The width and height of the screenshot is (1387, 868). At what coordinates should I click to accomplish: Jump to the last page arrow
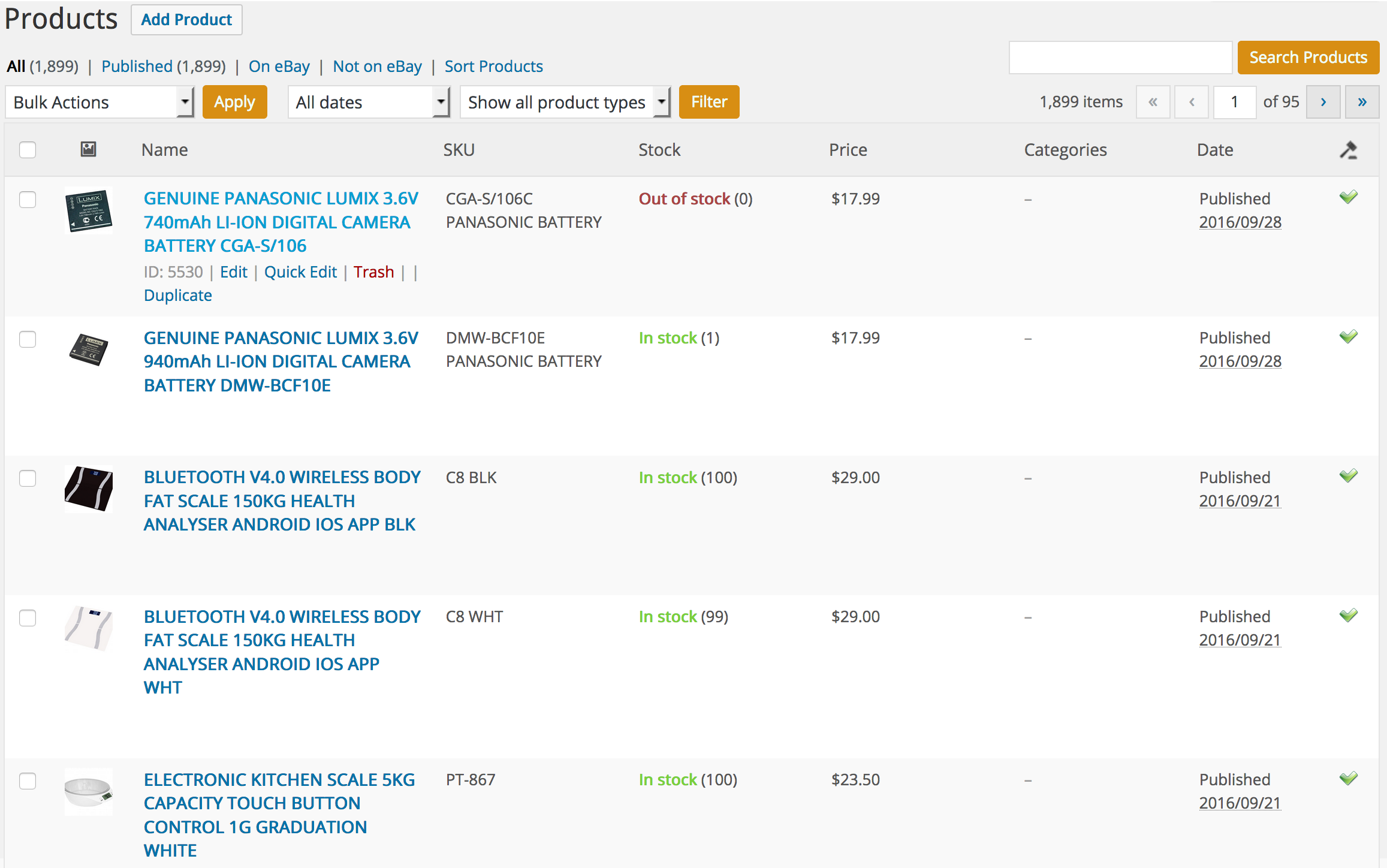[1362, 102]
